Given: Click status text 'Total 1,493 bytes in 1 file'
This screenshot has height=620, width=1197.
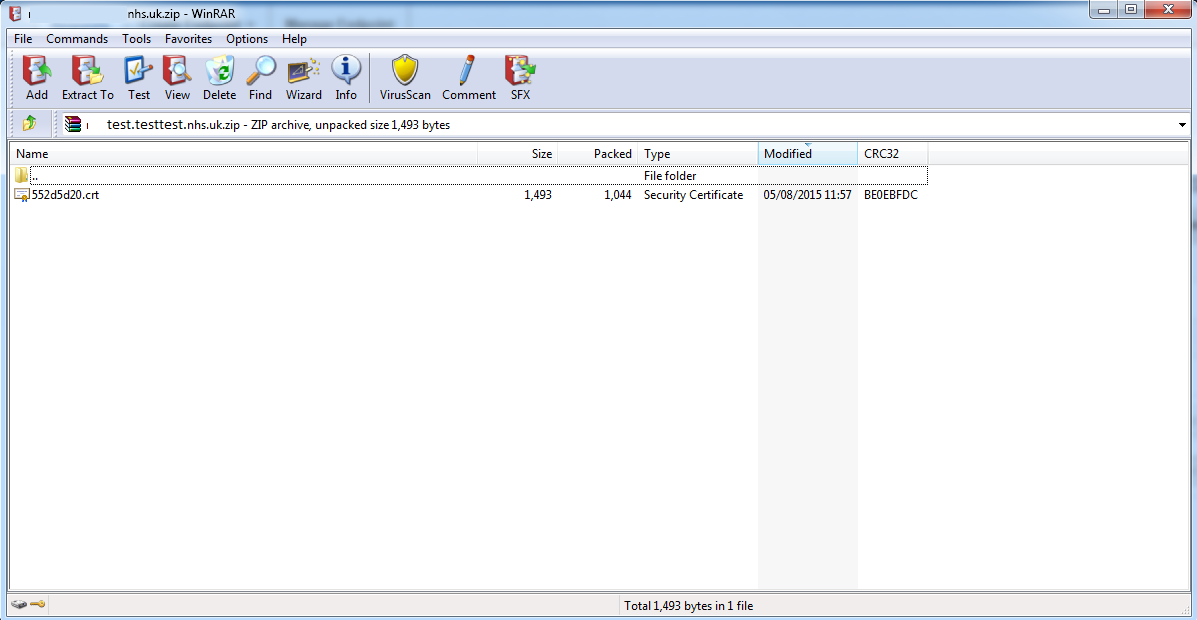Looking at the screenshot, I should (x=689, y=605).
